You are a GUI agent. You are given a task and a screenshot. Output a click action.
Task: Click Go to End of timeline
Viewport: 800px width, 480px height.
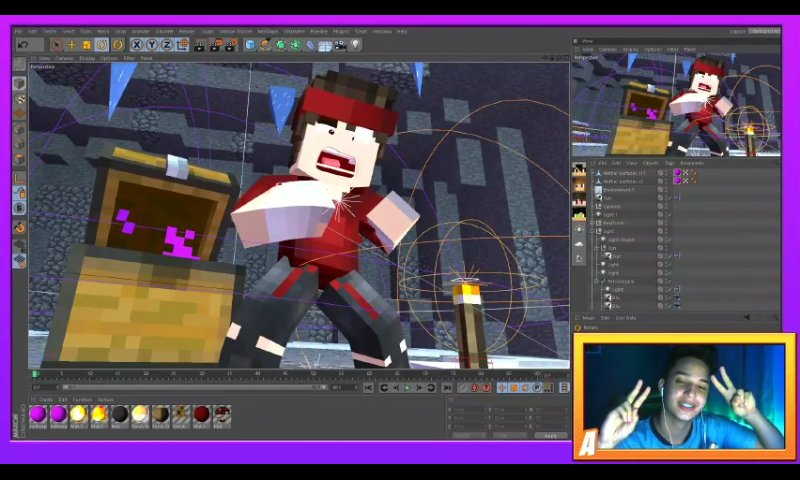tap(447, 388)
